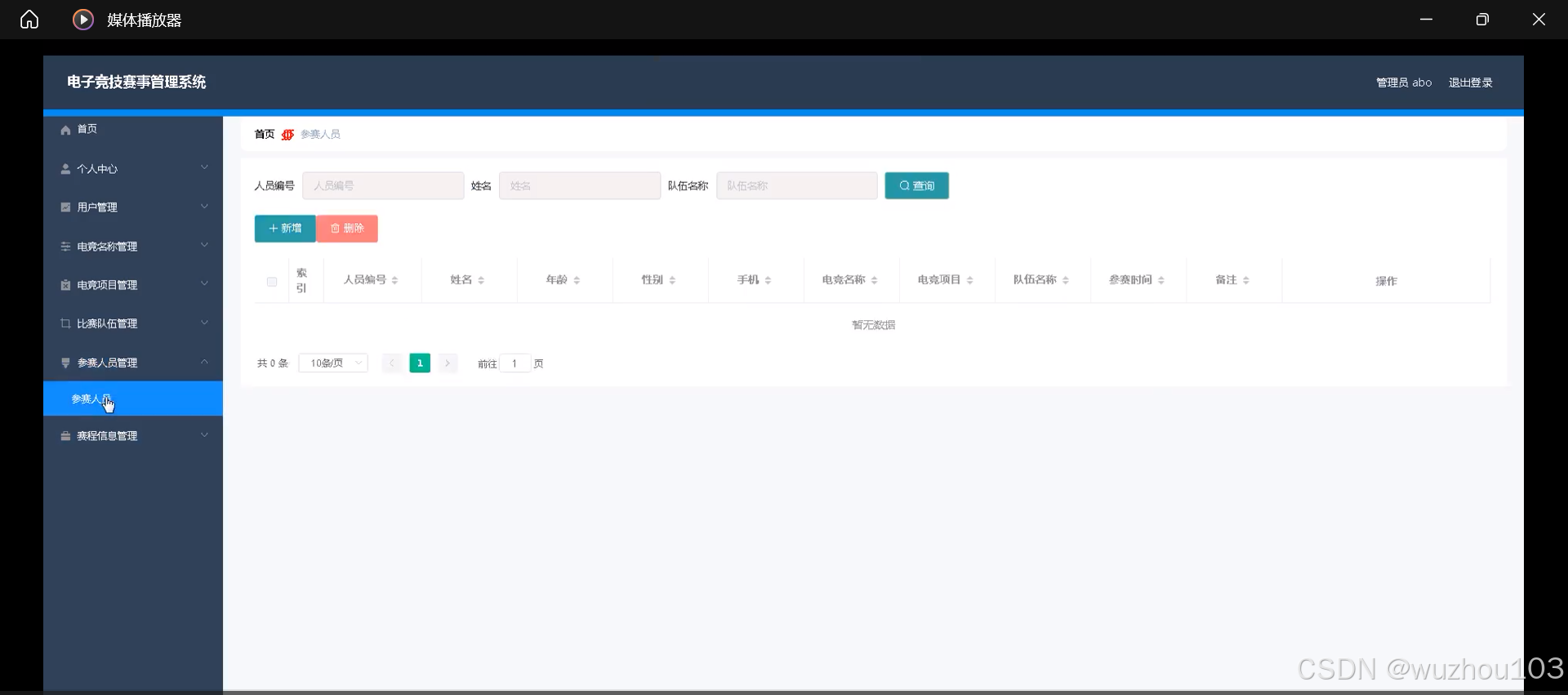Screen dimensions: 1568x695
Task: Open the 10条/页 page size dropdown
Action: 333,363
